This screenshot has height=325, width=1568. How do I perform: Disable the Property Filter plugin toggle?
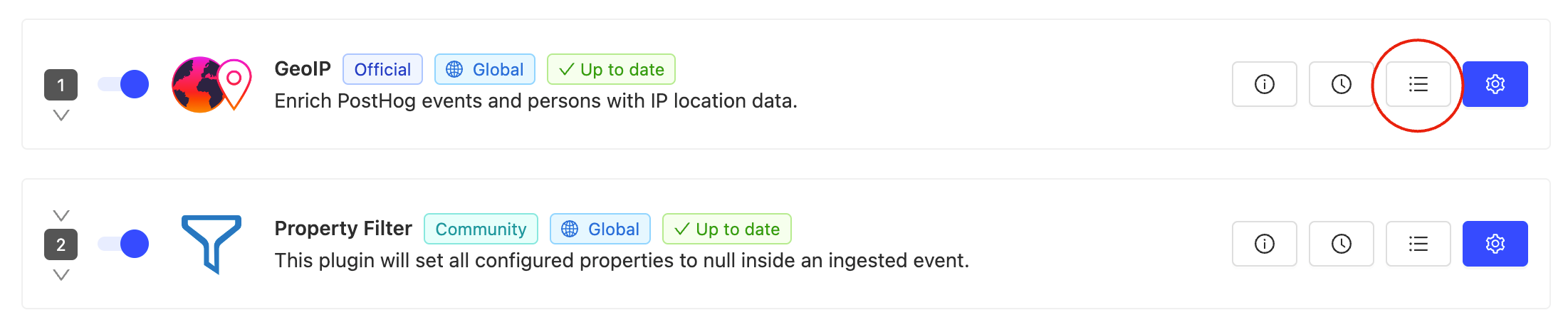coord(123,244)
